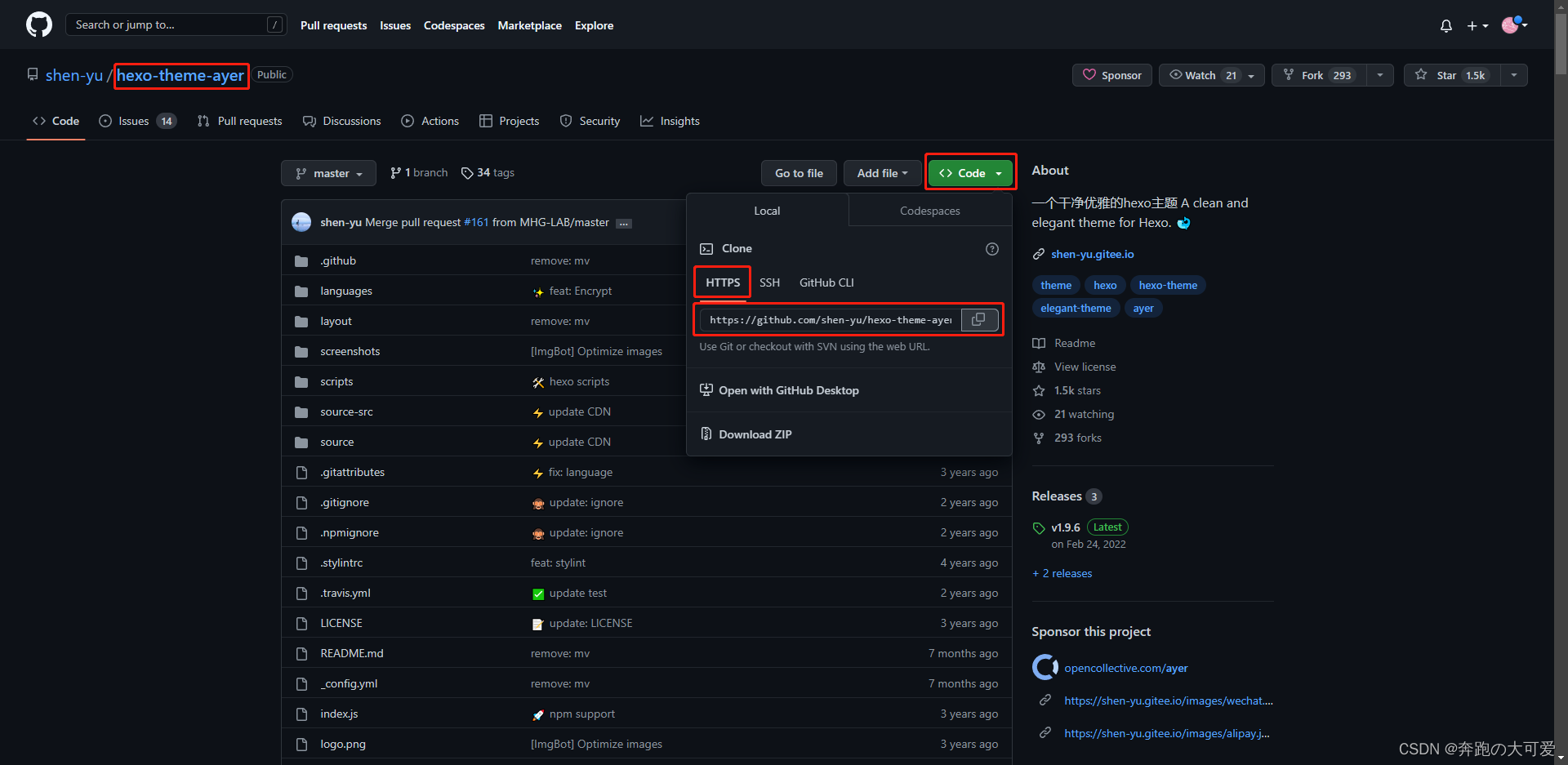Open the + 2 releases link
Image resolution: width=1568 pixels, height=765 pixels.
point(1062,573)
